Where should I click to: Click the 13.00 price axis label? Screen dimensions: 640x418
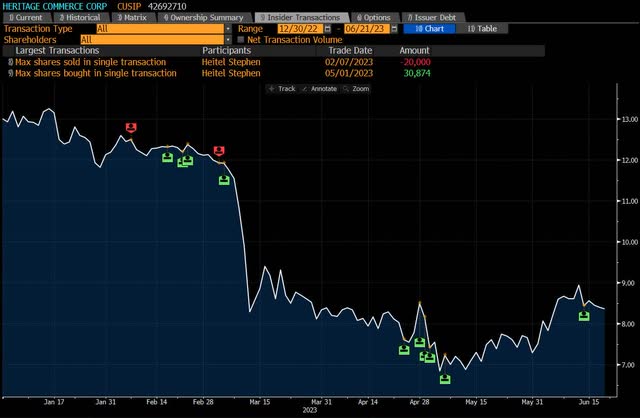click(630, 119)
